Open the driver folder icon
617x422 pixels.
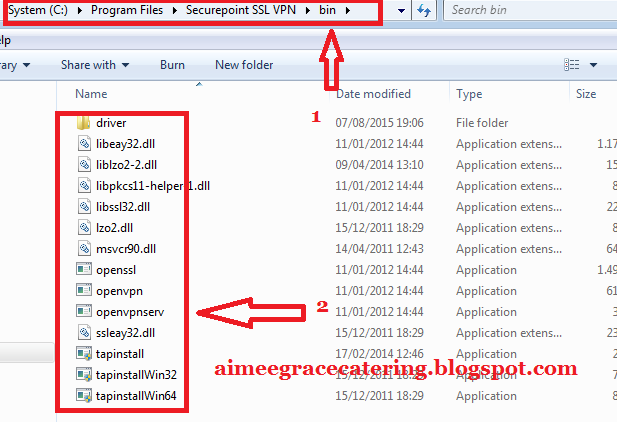click(x=83, y=123)
